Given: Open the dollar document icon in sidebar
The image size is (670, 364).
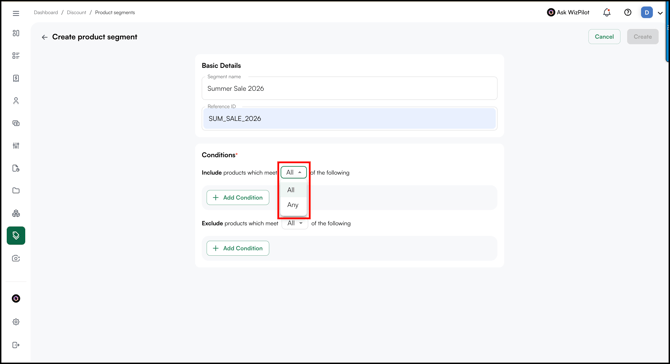Looking at the screenshot, I should 16,78.
